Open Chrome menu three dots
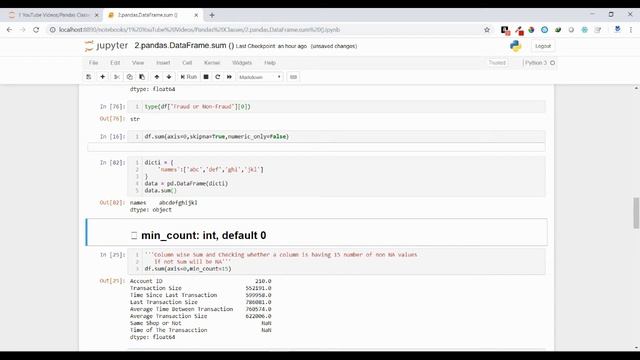This screenshot has height=360, width=640. point(631,29)
